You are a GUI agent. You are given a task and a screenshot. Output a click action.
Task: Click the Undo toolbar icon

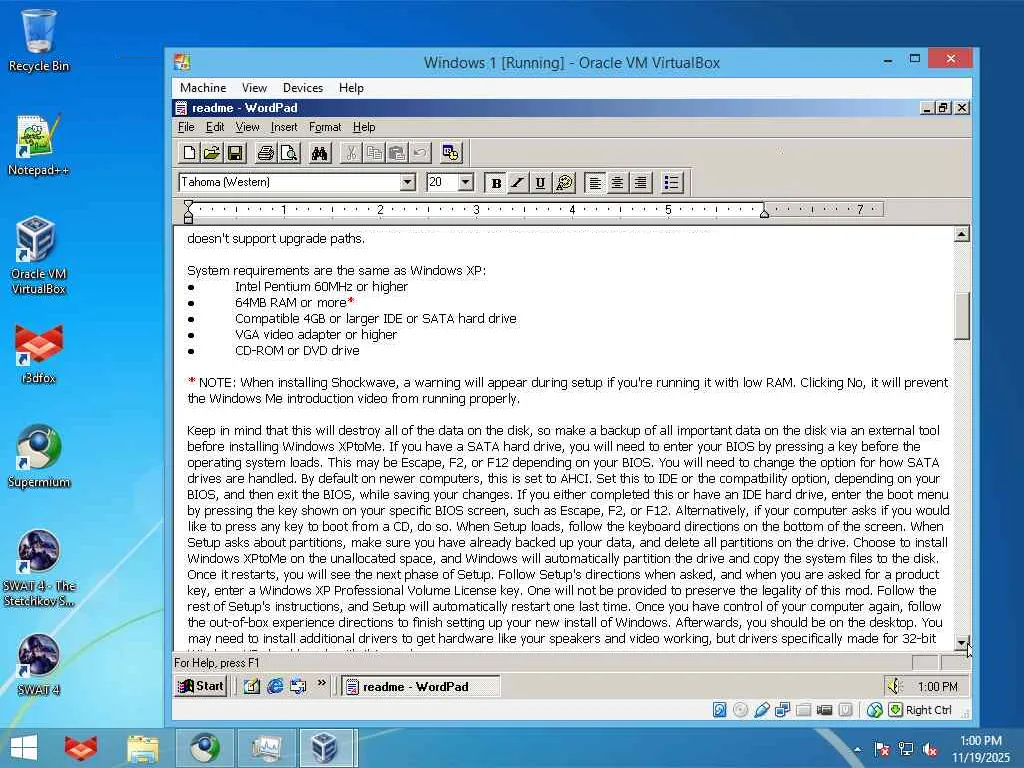[x=420, y=153]
